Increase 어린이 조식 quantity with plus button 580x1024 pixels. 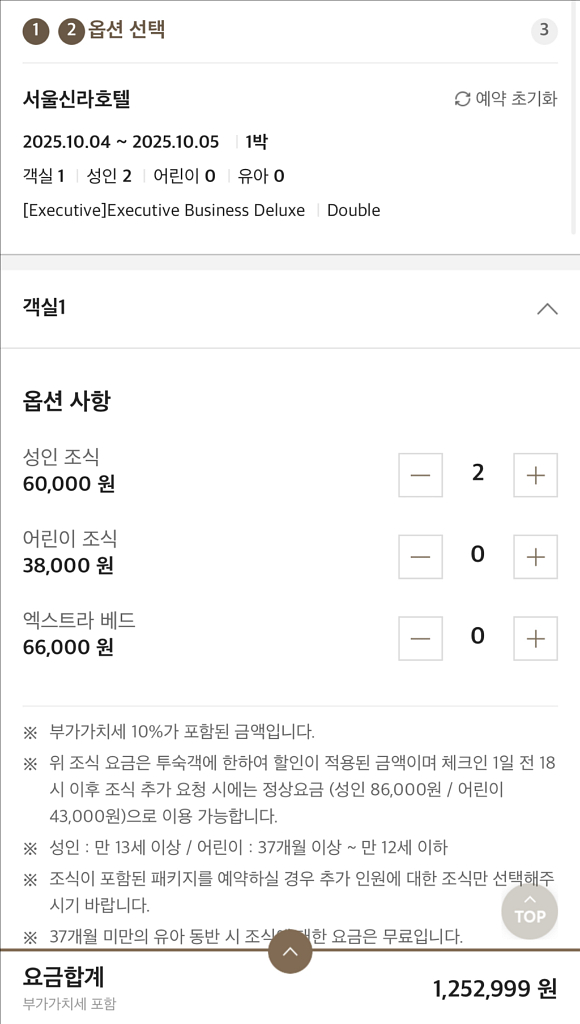[x=535, y=556]
